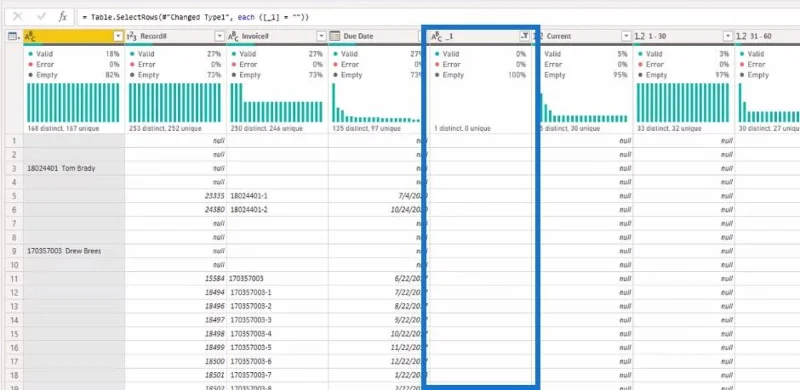Select the Record# cell 18501
The image size is (800, 390).
176,375
